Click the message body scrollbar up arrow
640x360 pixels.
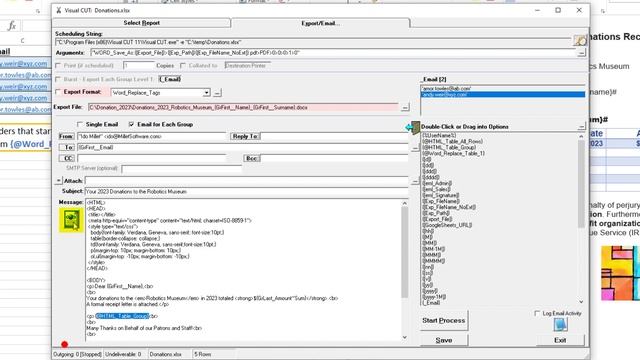(x=404, y=203)
